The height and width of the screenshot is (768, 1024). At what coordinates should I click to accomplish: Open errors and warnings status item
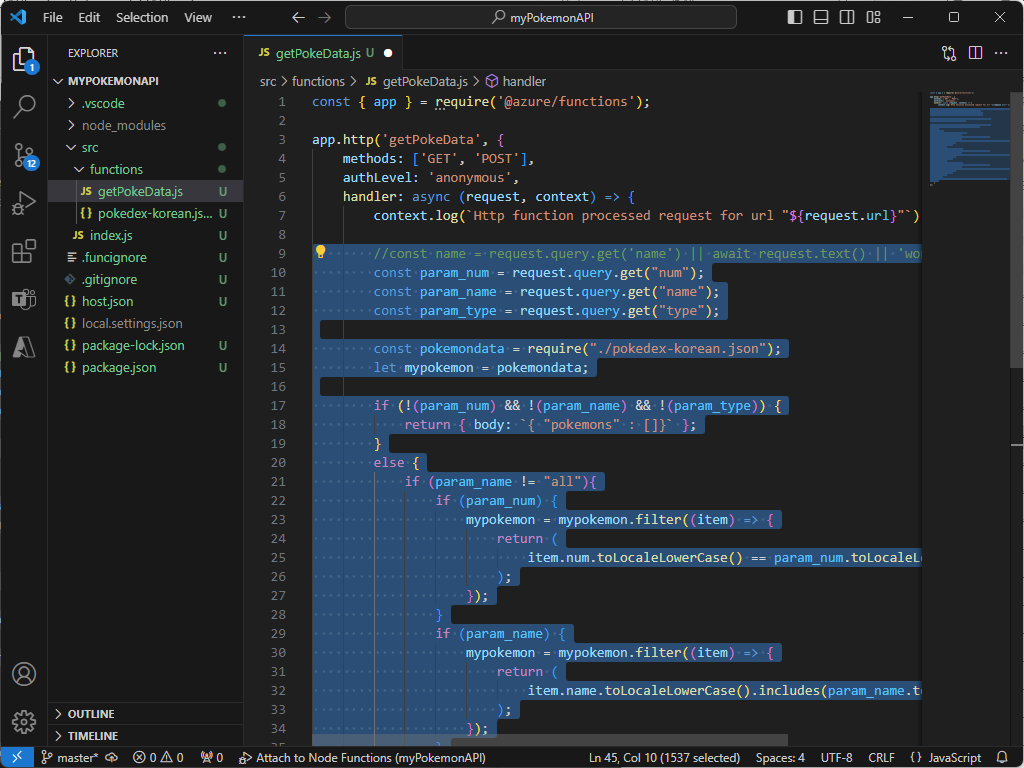(x=158, y=758)
